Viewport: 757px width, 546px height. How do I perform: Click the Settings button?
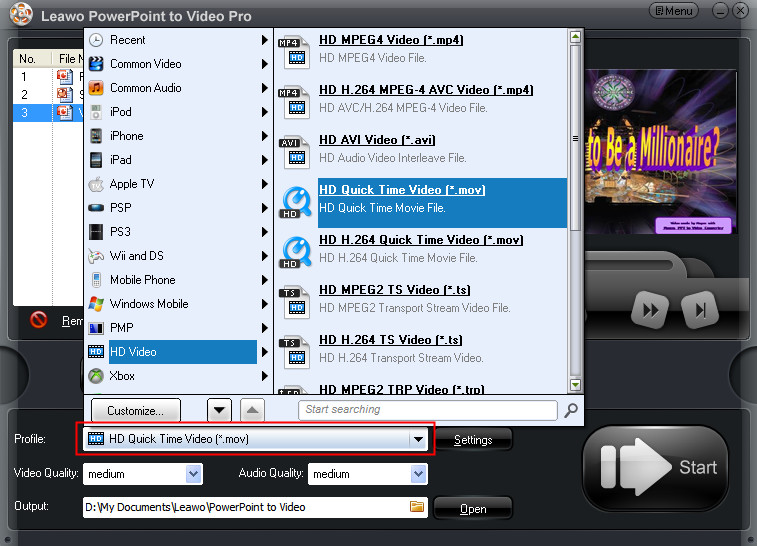[x=473, y=440]
